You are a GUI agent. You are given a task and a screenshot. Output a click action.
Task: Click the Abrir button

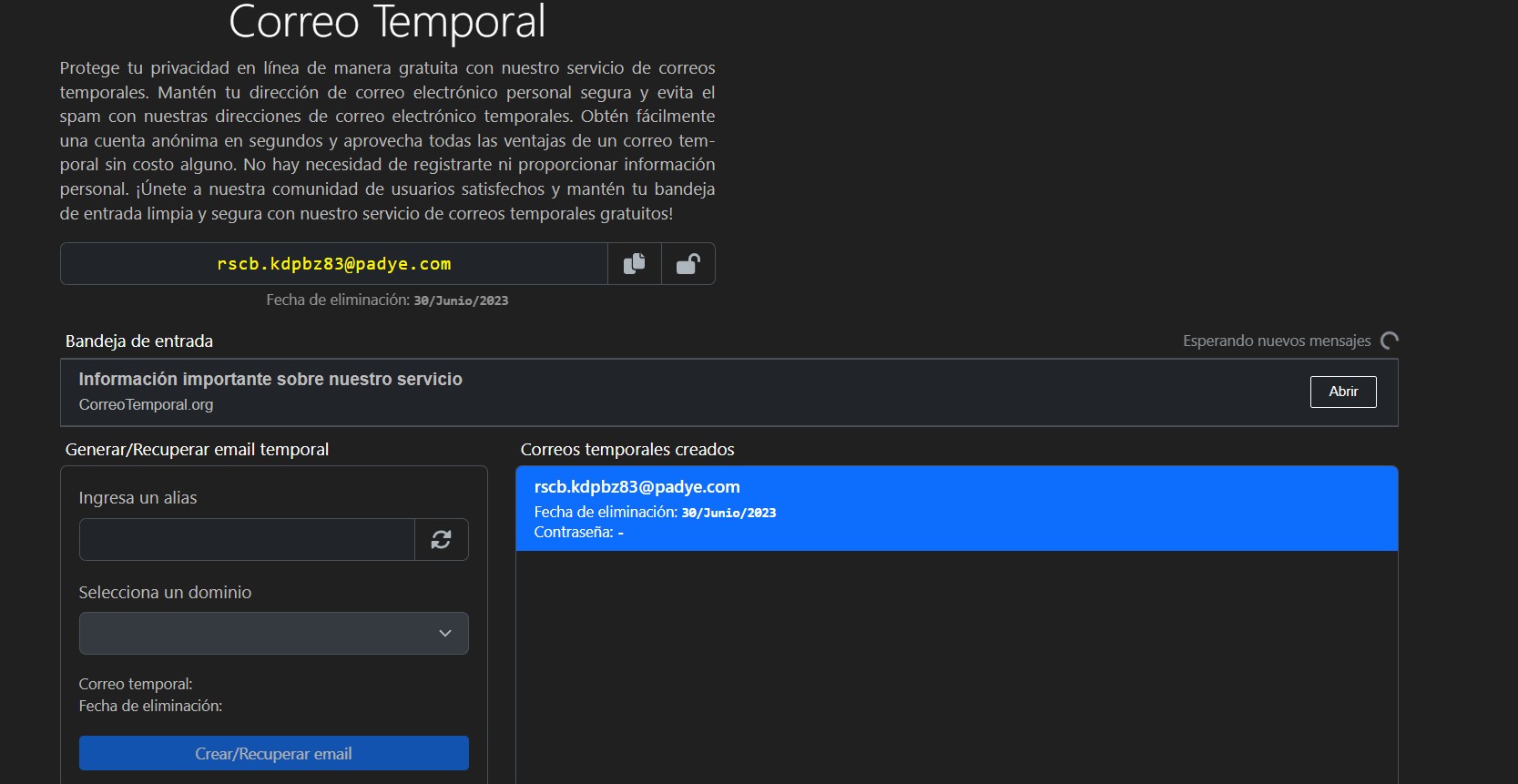point(1343,392)
